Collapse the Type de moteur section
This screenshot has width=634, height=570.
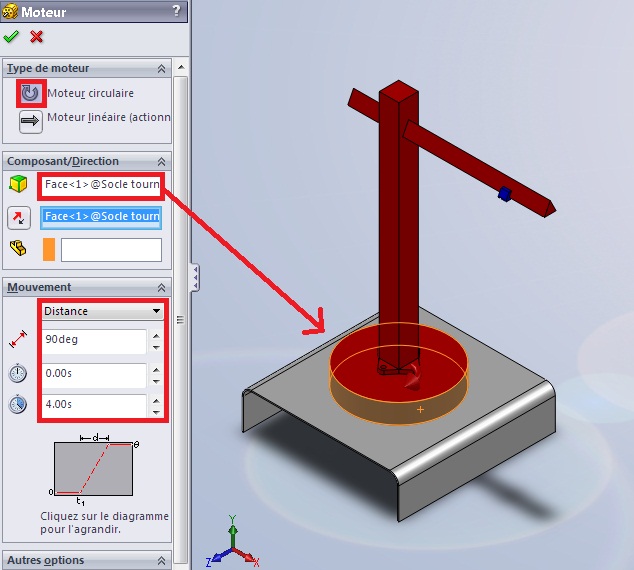pyautogui.click(x=161, y=69)
